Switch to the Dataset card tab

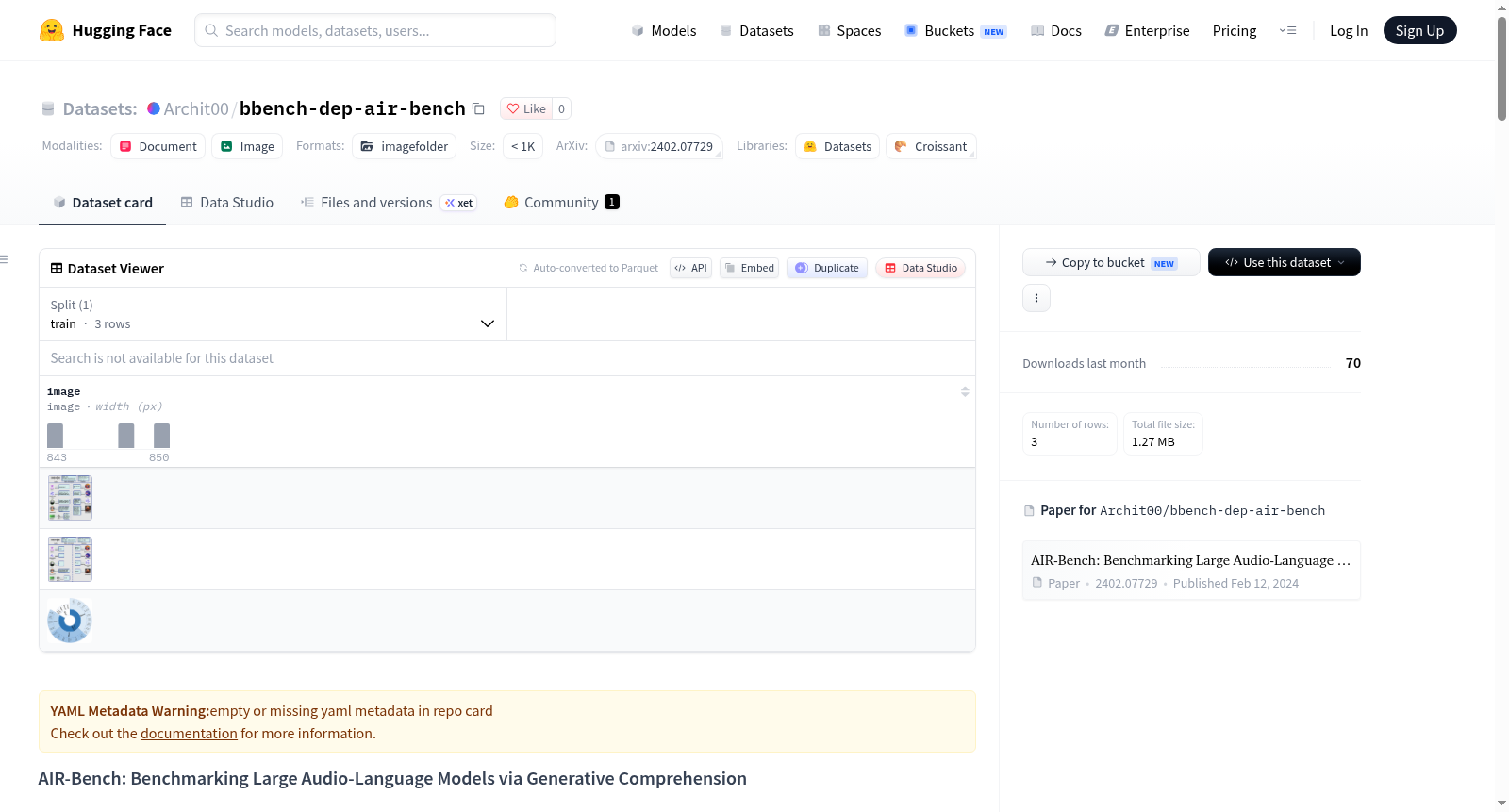(x=102, y=203)
